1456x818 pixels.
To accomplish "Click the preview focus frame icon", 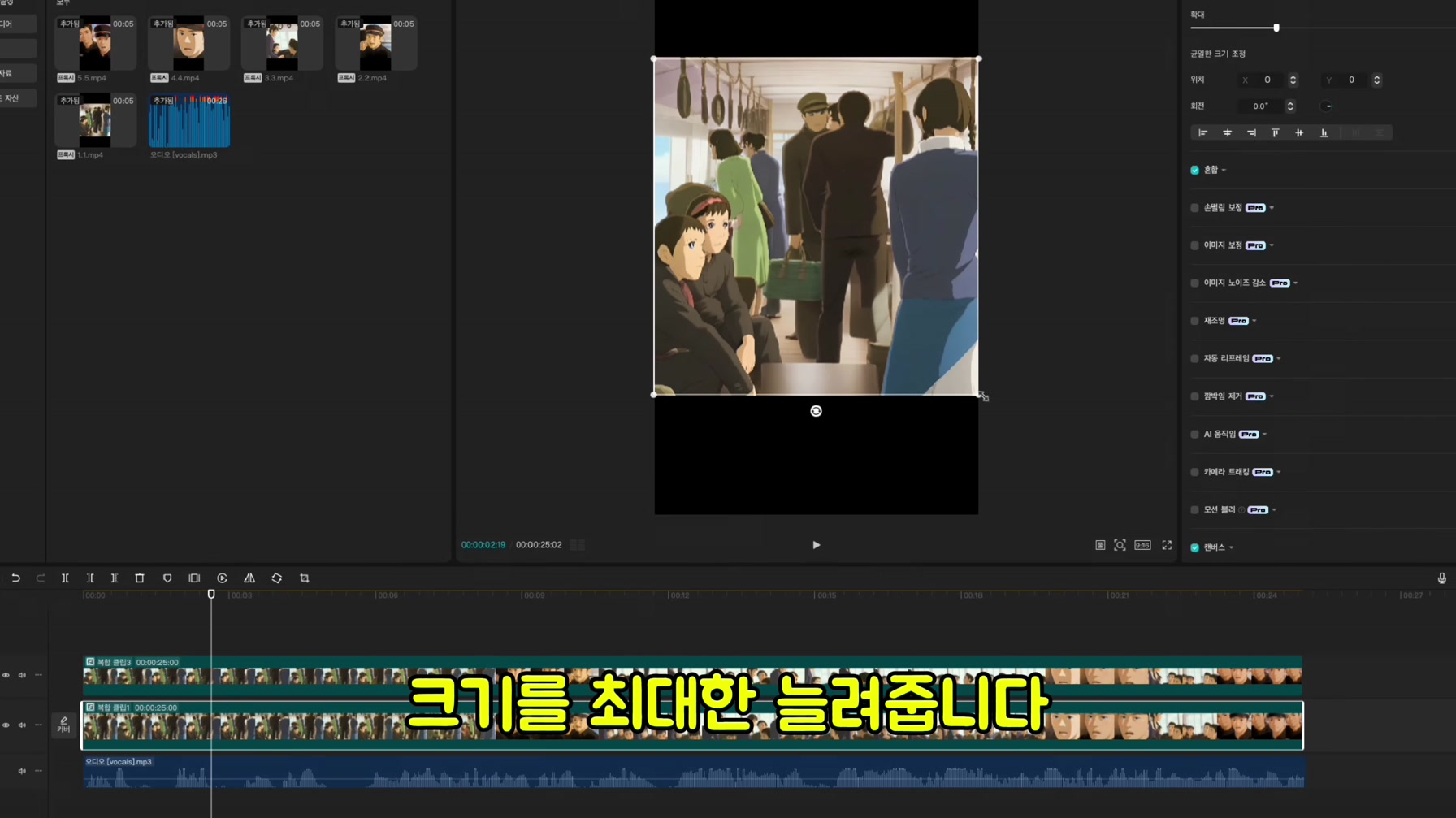I will (1120, 545).
